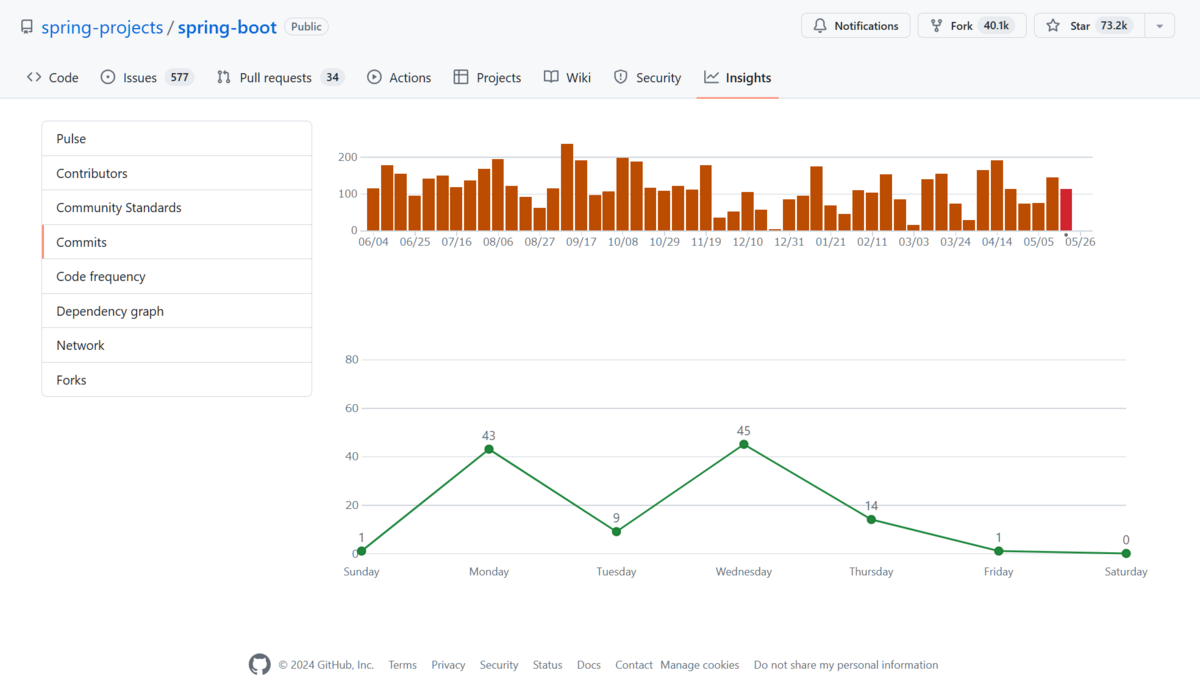
Task: Open the Code tab
Action: pyautogui.click(x=53, y=77)
